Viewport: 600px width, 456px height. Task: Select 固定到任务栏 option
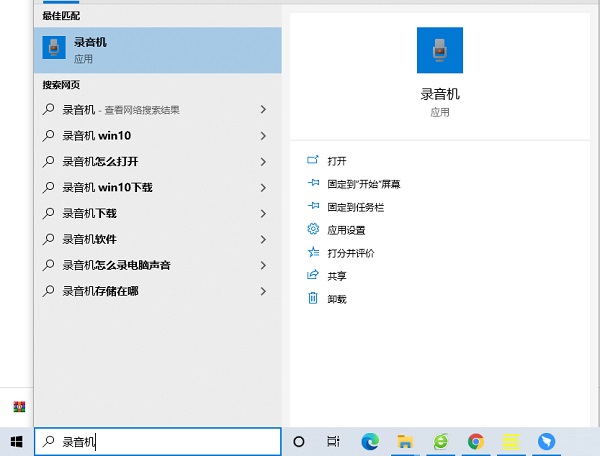coord(355,207)
